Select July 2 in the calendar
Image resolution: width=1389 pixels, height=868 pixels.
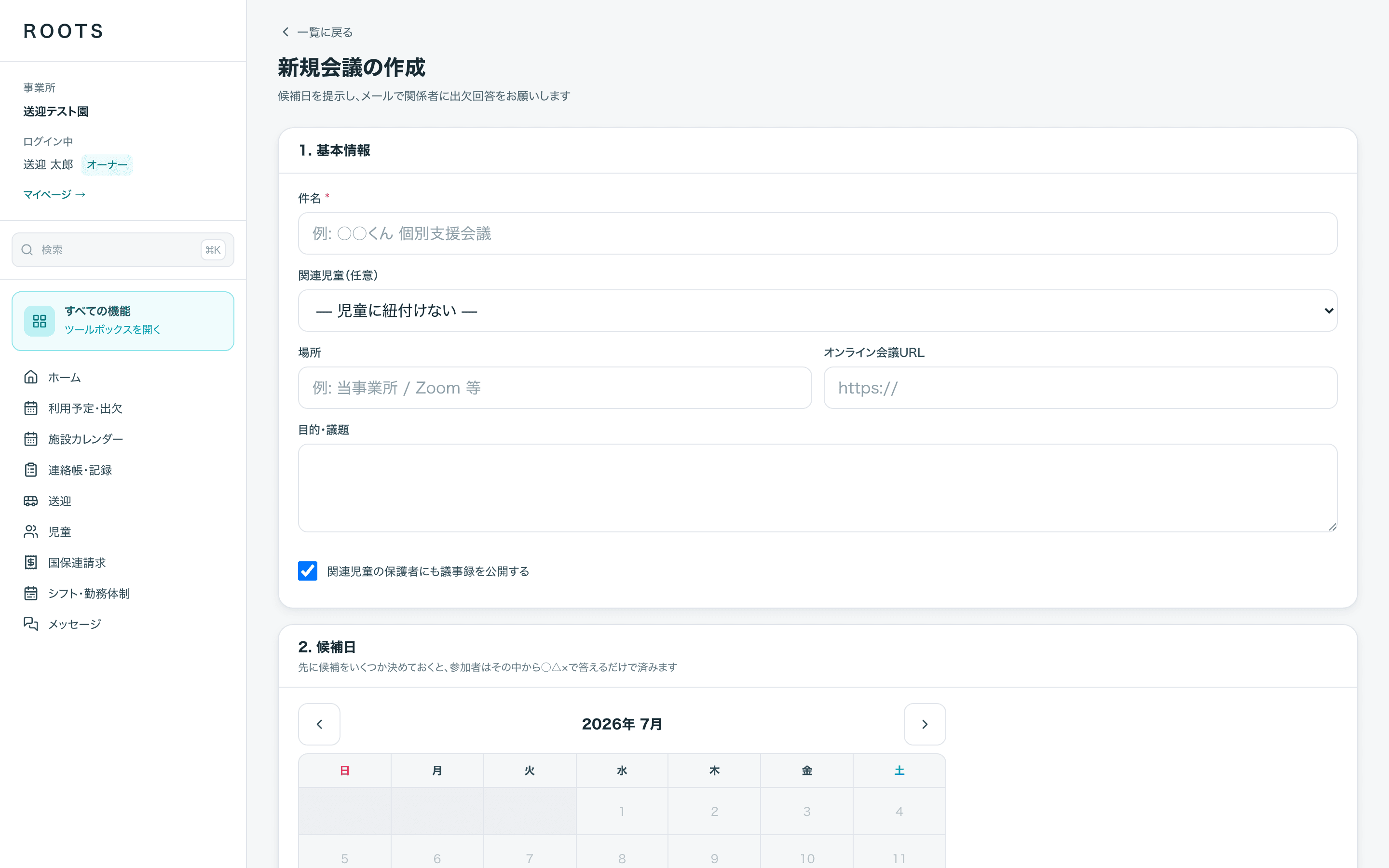[714, 811]
